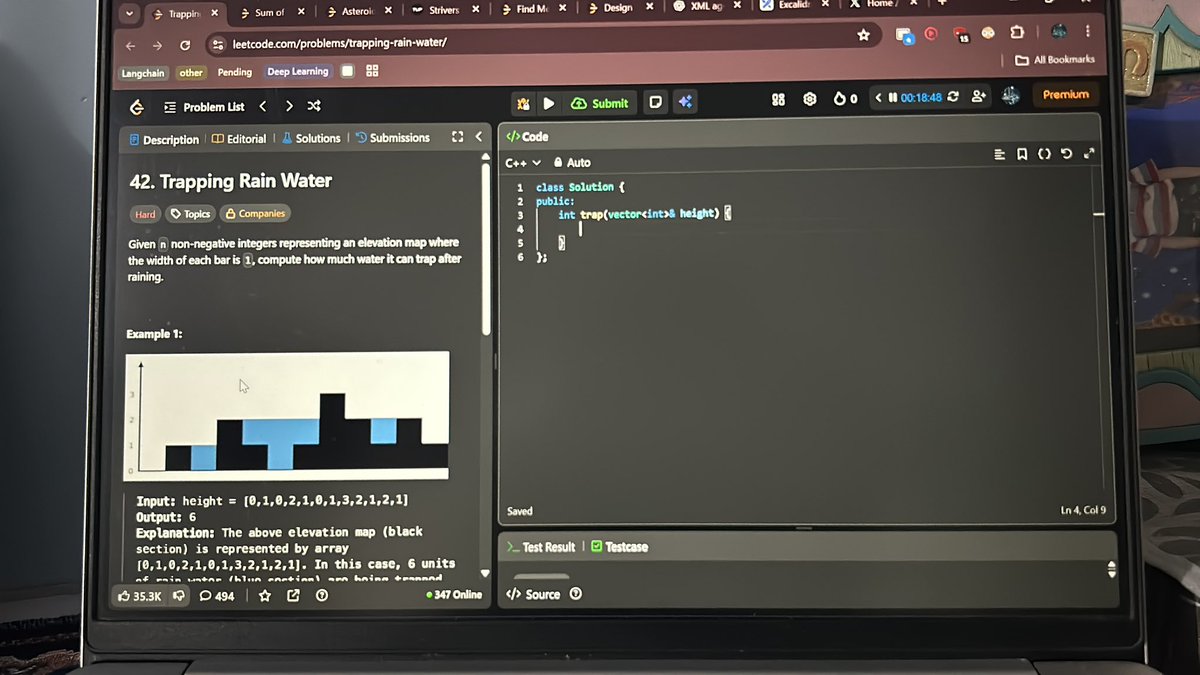Click the Hard difficulty tag

pyautogui.click(x=145, y=214)
